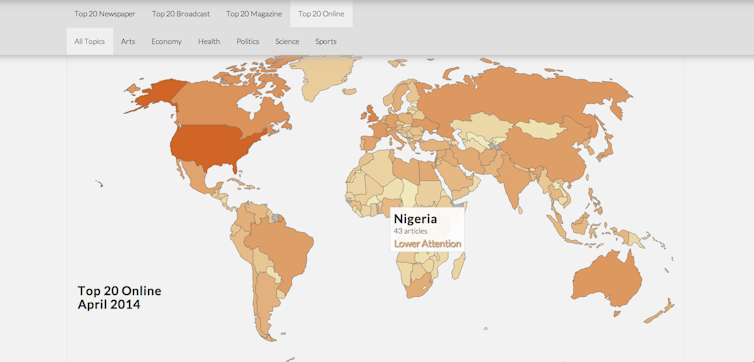This screenshot has width=754, height=362.
Task: Show the Health topic map
Action: pos(209,41)
